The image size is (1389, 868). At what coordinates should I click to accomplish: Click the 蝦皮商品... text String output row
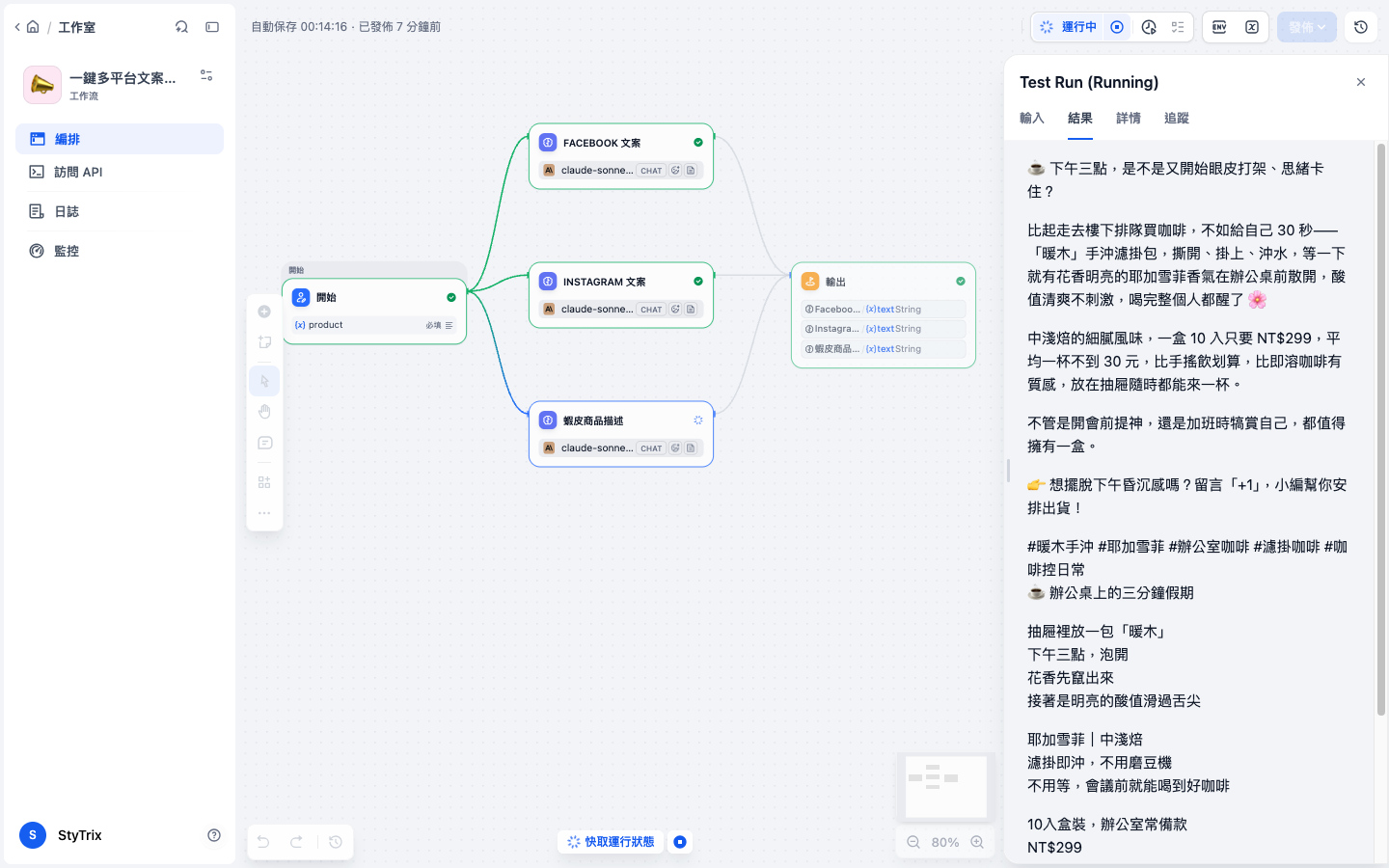pyautogui.click(x=884, y=349)
